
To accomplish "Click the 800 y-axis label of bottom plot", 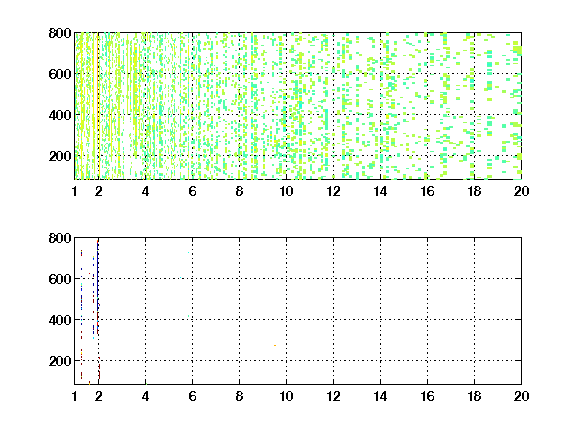I will (60, 238).
